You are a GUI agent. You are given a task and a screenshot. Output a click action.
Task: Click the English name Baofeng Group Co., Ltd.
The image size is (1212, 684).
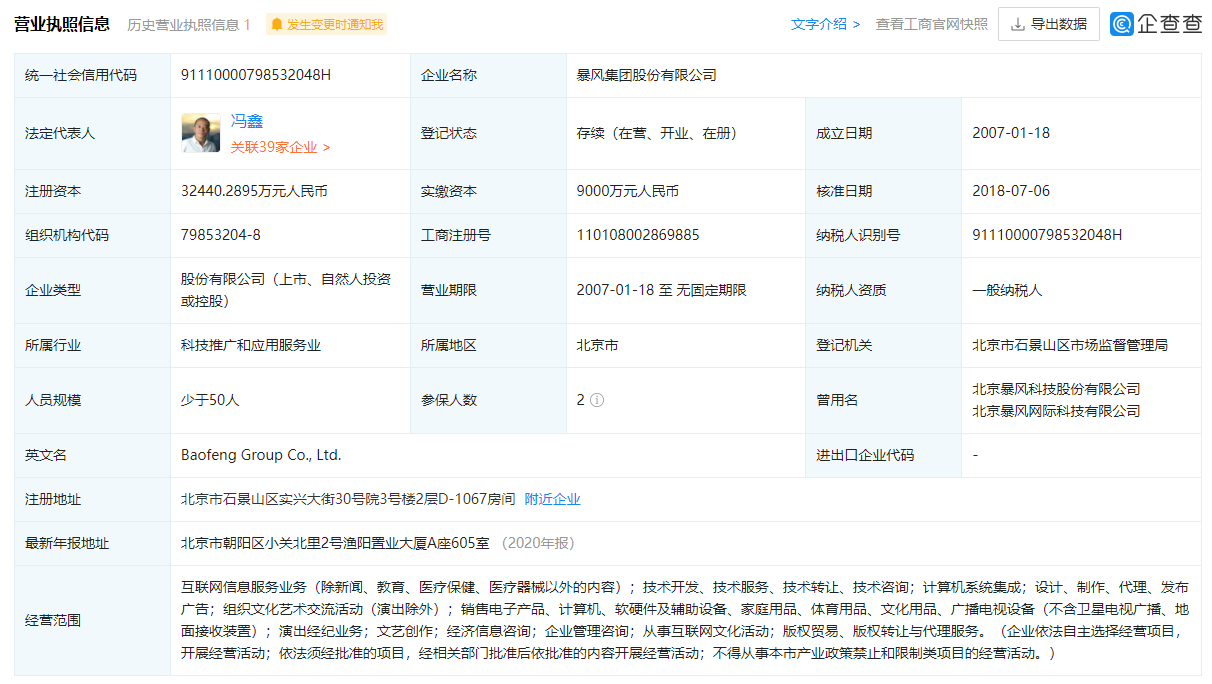click(261, 455)
